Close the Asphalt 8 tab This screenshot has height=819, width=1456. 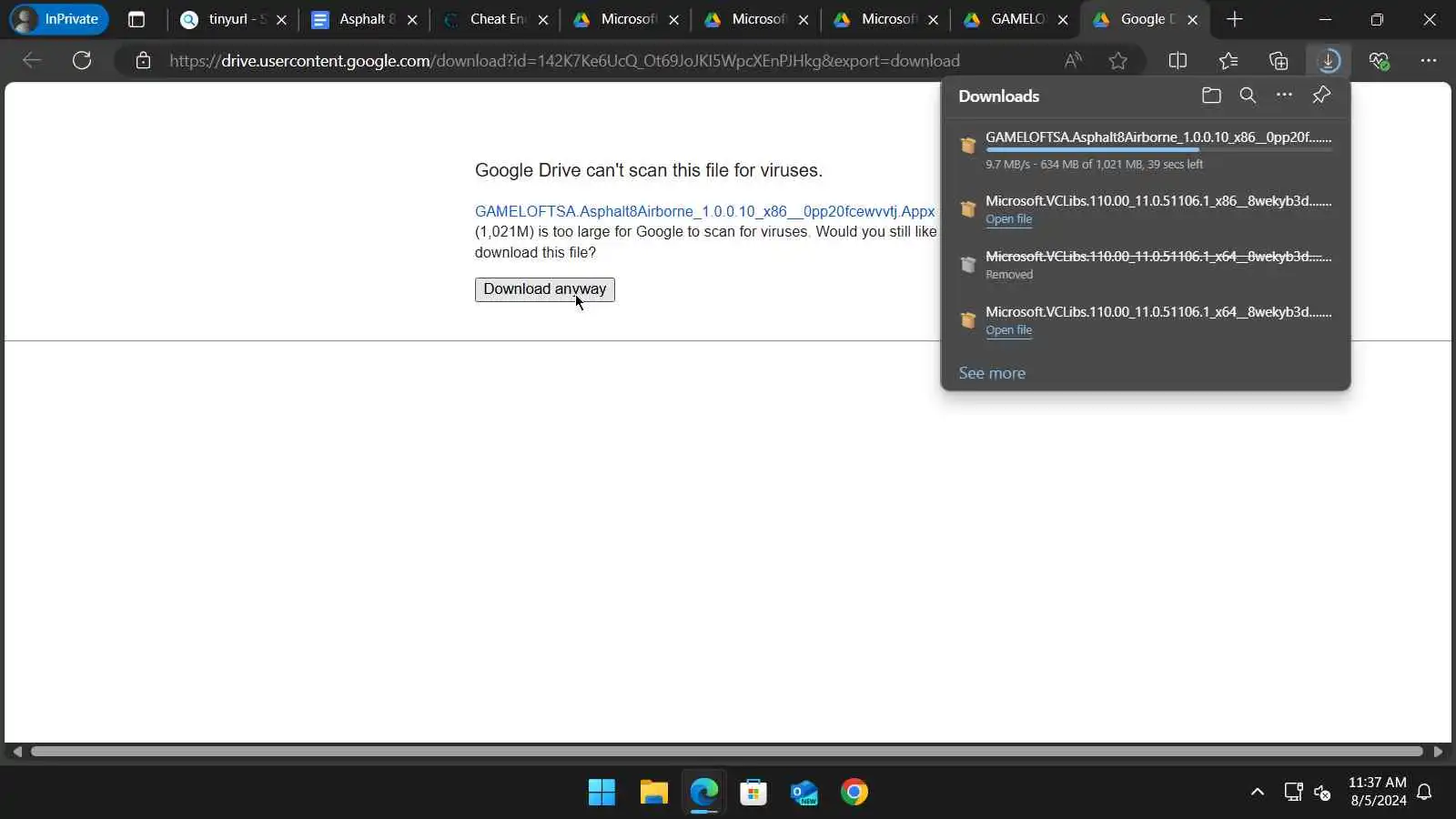pyautogui.click(x=412, y=19)
